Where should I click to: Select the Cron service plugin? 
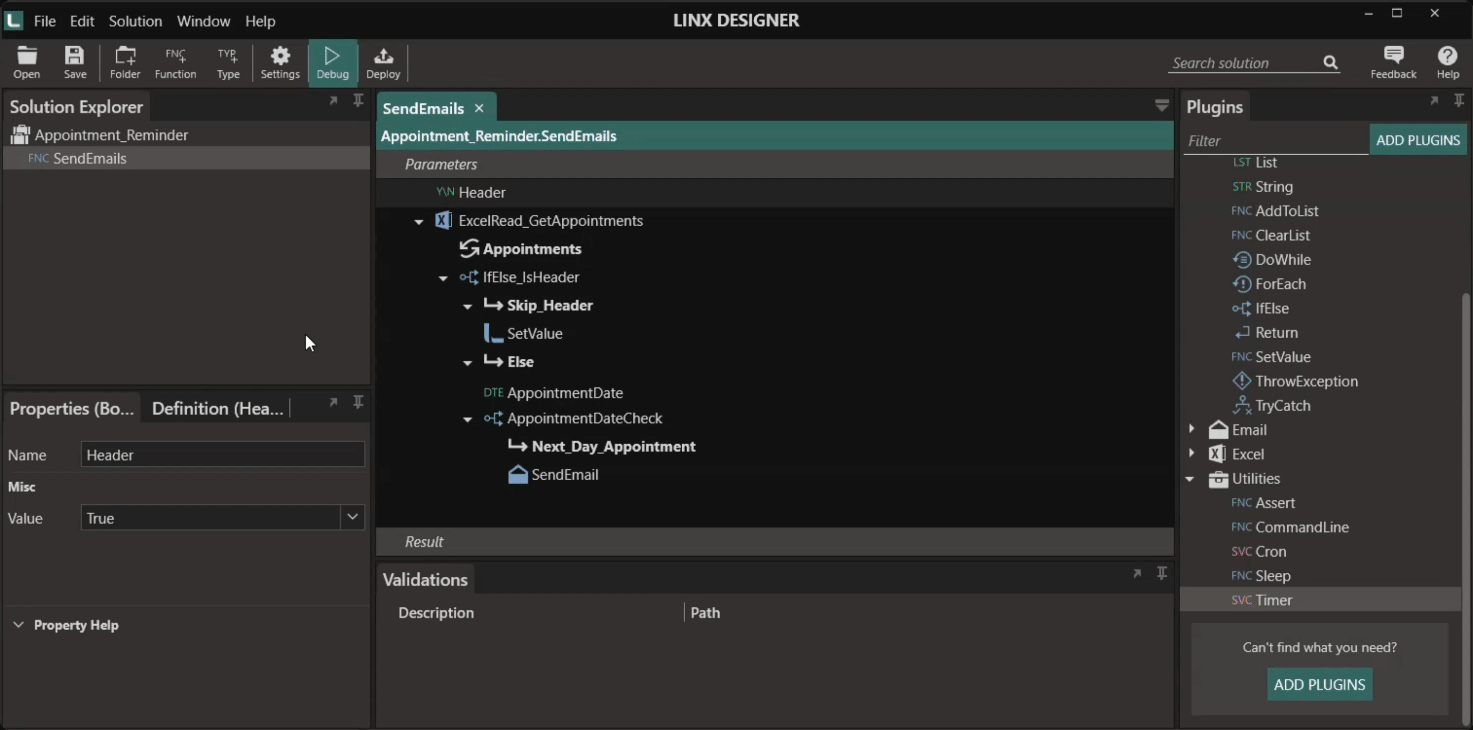1258,551
